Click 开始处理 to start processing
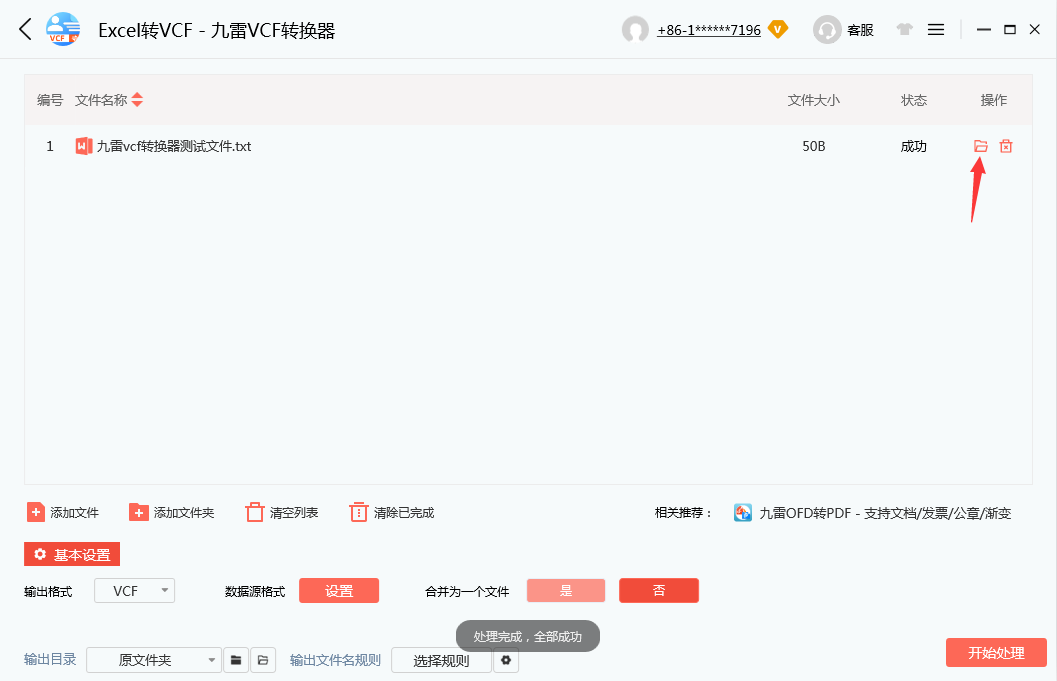The image size is (1057, 681). pyautogui.click(x=996, y=653)
